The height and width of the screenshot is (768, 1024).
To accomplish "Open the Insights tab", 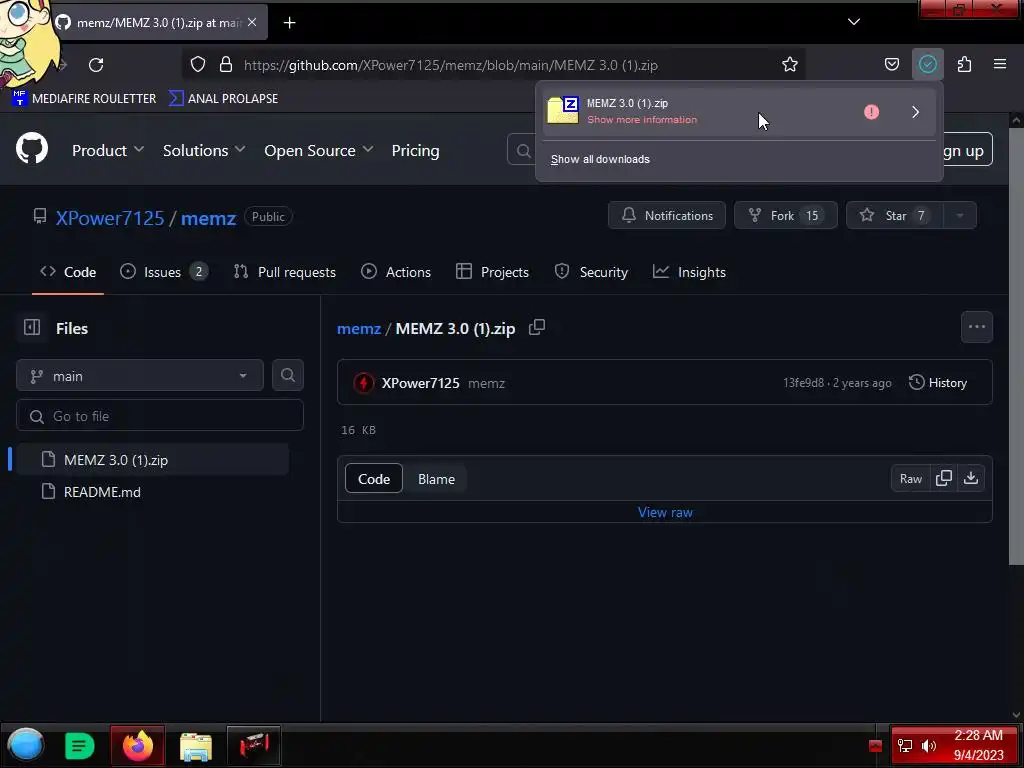I will [x=689, y=272].
